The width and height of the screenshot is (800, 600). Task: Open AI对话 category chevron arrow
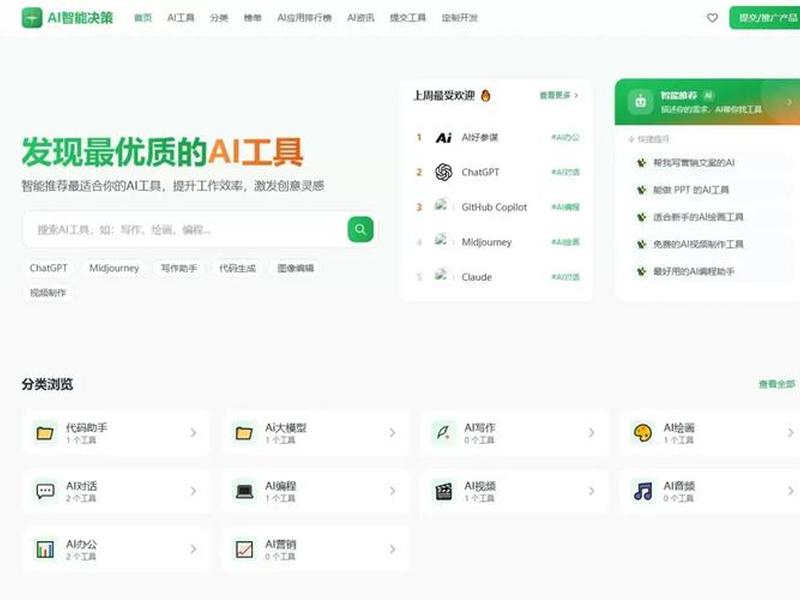click(x=193, y=491)
